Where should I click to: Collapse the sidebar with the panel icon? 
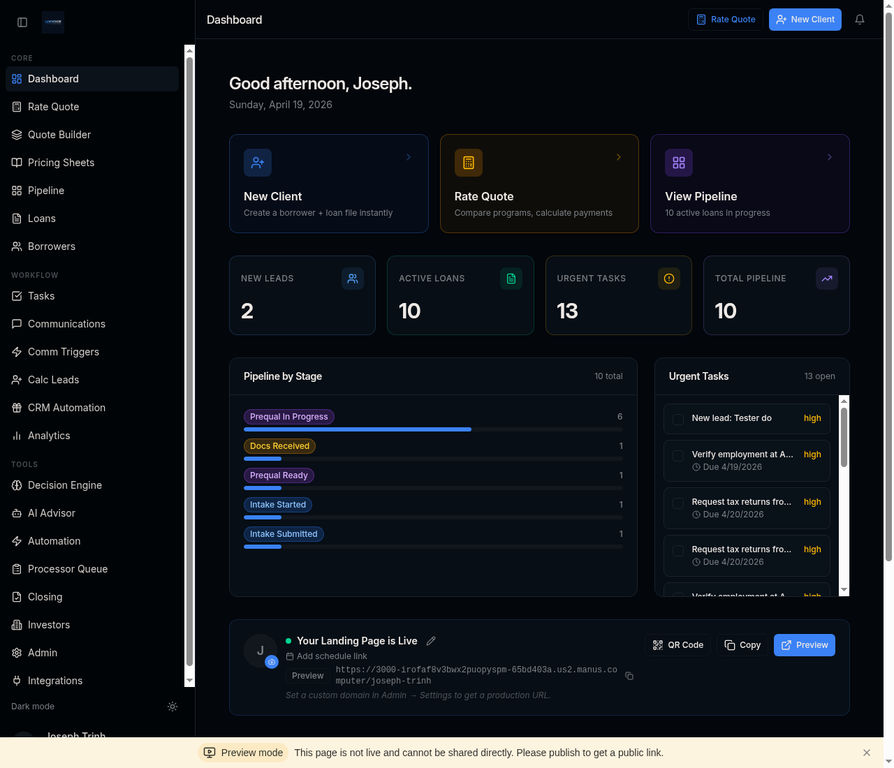click(x=22, y=22)
